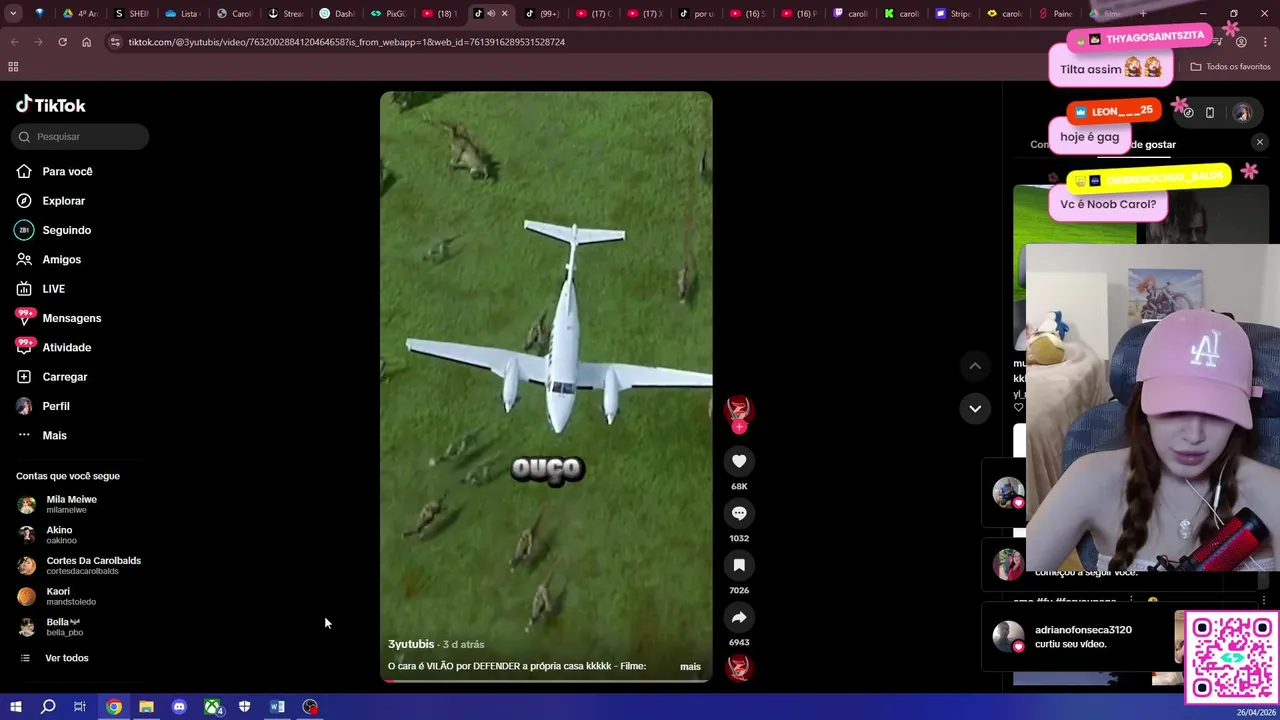Open Kaori followed account
This screenshot has width=1280, height=720.
(70, 596)
